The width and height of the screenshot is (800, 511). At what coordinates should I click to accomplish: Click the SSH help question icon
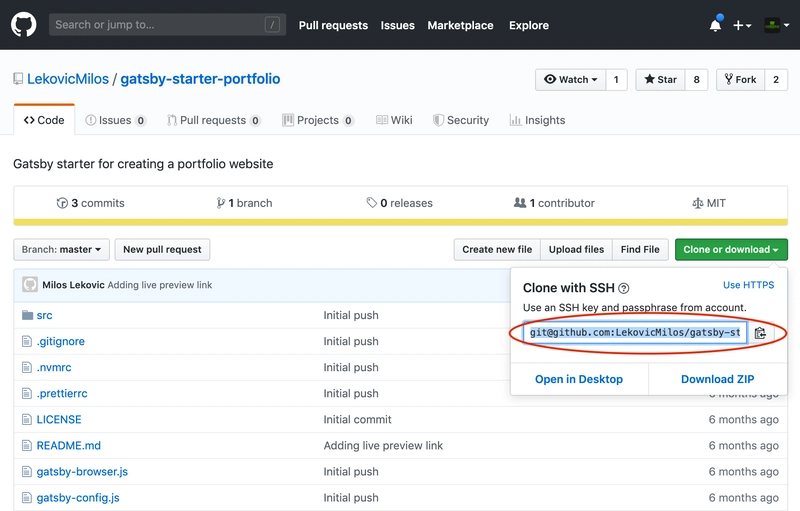[623, 289]
